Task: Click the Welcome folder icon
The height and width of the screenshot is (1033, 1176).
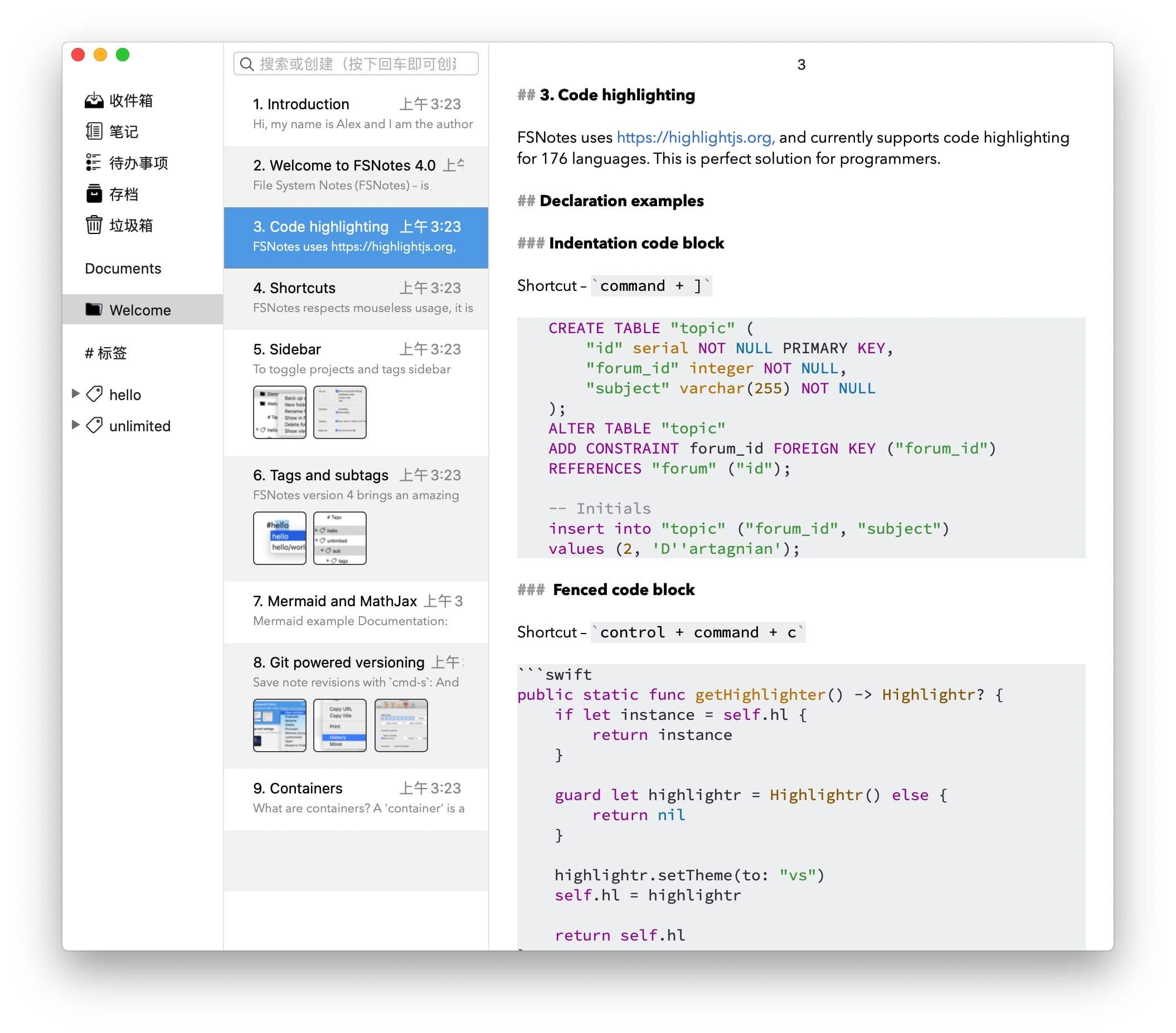Action: (x=94, y=309)
